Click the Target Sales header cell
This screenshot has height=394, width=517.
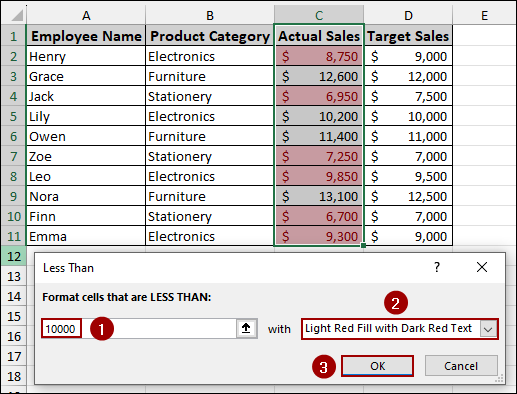[x=408, y=36]
